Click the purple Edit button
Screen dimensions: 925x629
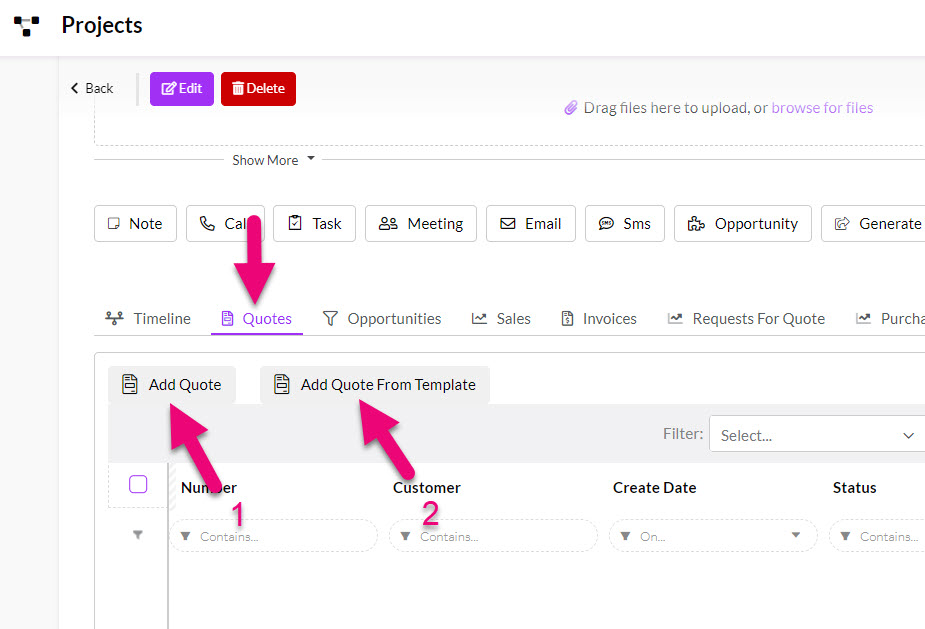(182, 89)
